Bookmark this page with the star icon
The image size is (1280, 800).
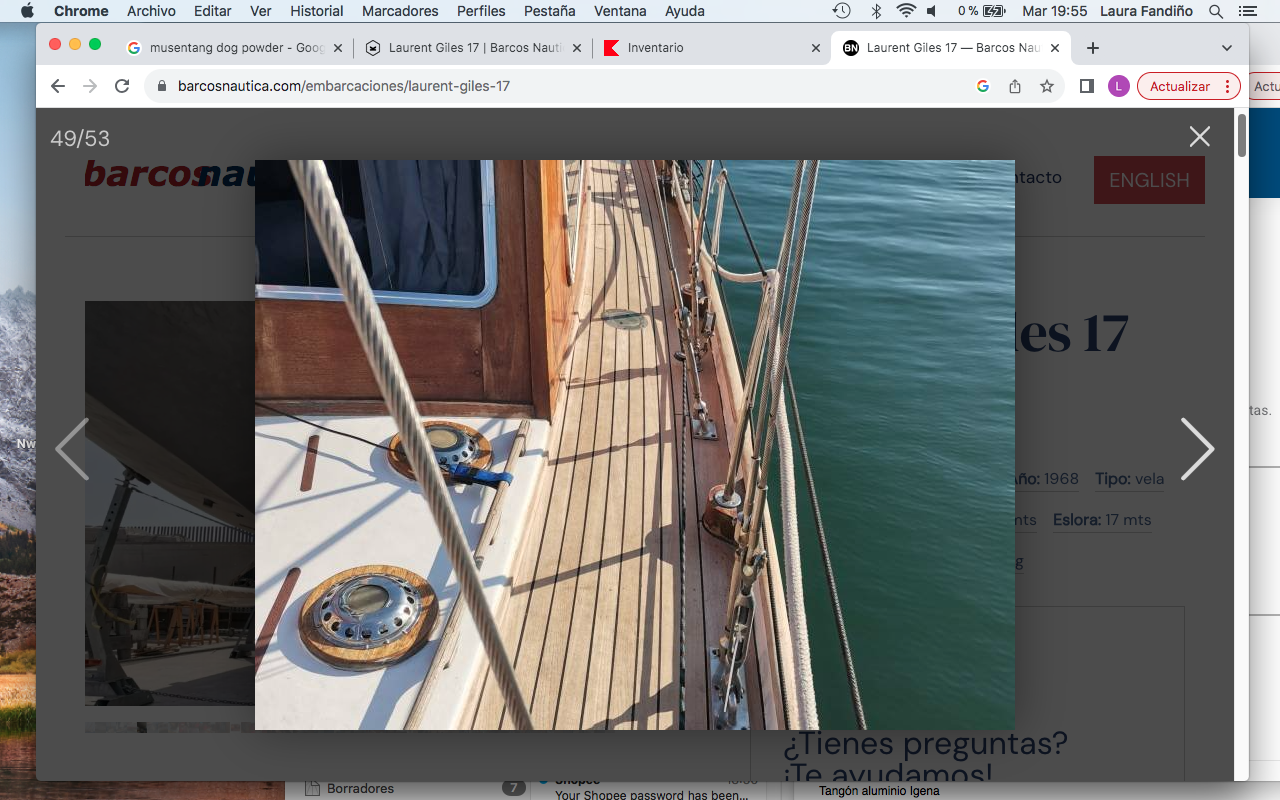pos(1047,86)
